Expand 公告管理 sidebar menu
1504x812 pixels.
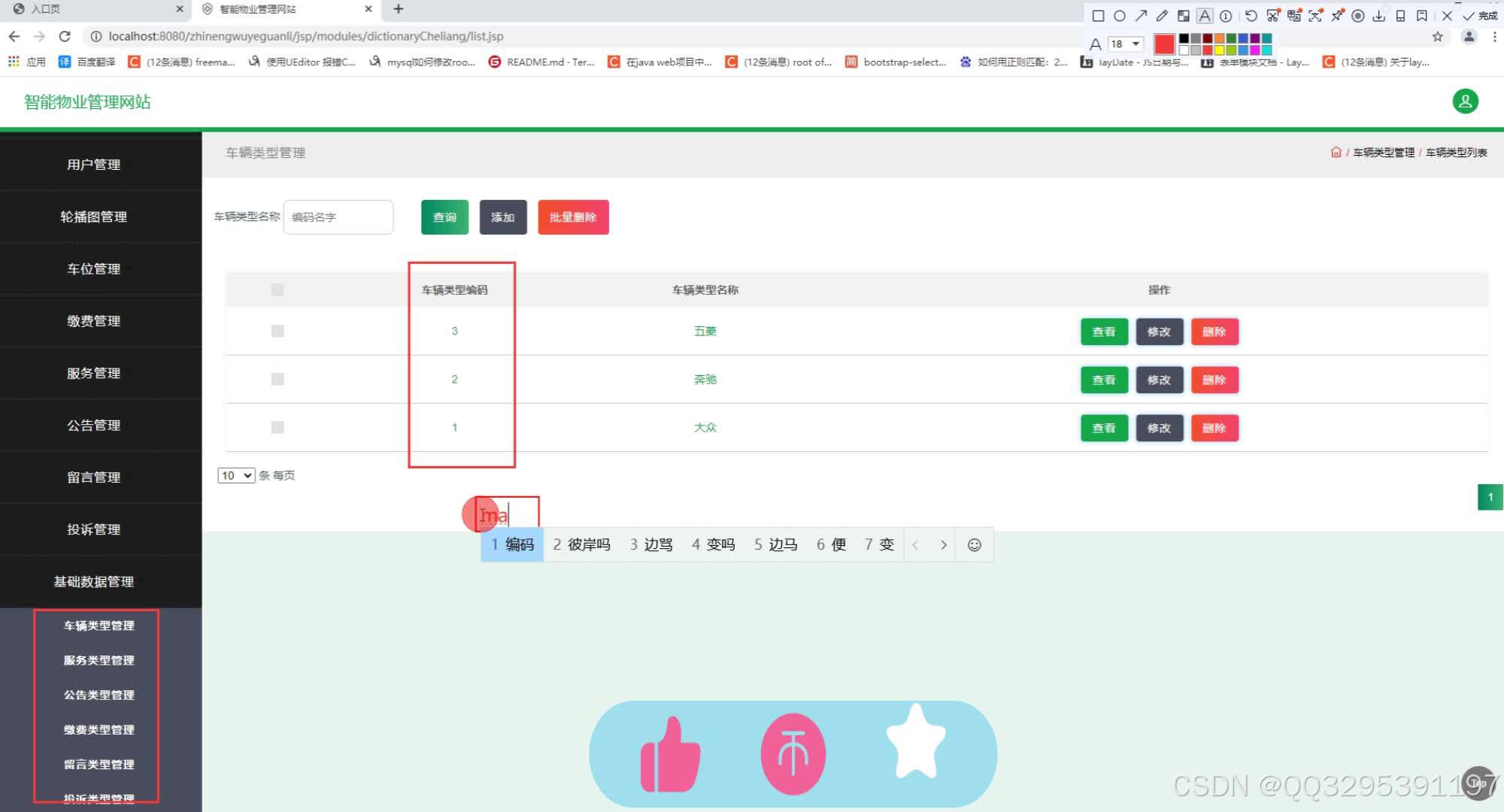click(x=94, y=425)
